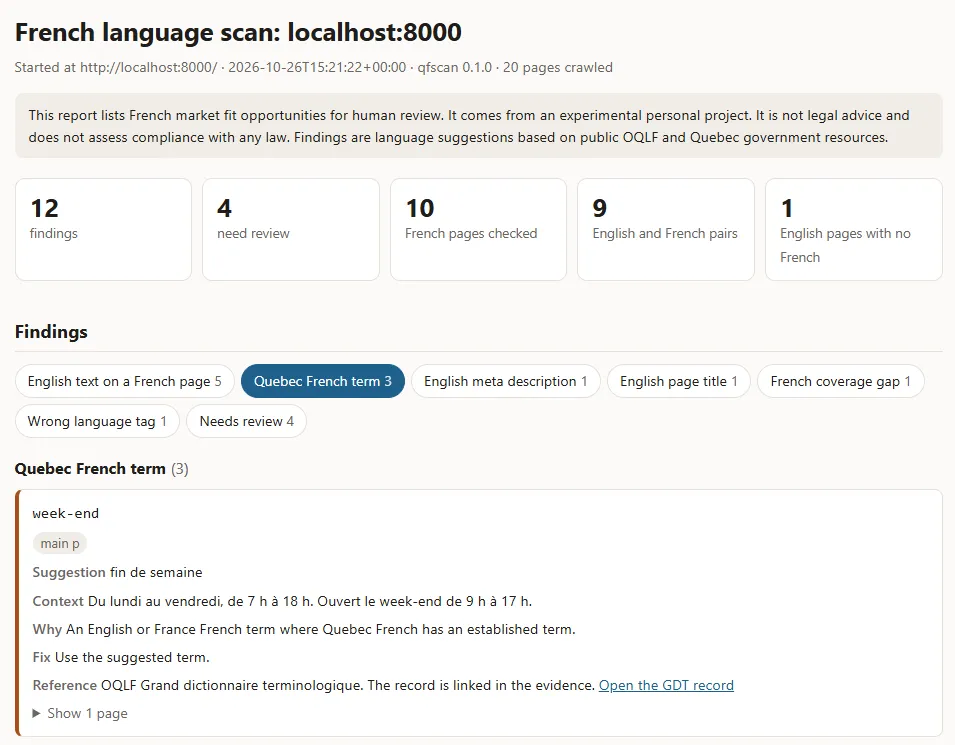This screenshot has width=955, height=745.
Task: Show English meta description findings
Action: (x=506, y=381)
